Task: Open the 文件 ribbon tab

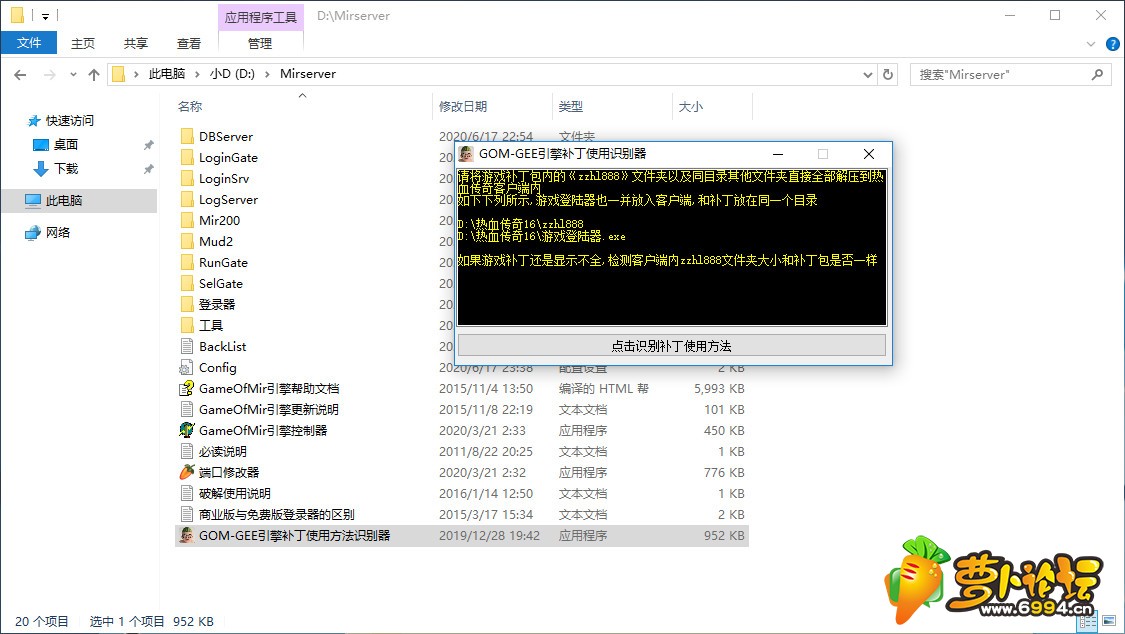Action: 29,43
